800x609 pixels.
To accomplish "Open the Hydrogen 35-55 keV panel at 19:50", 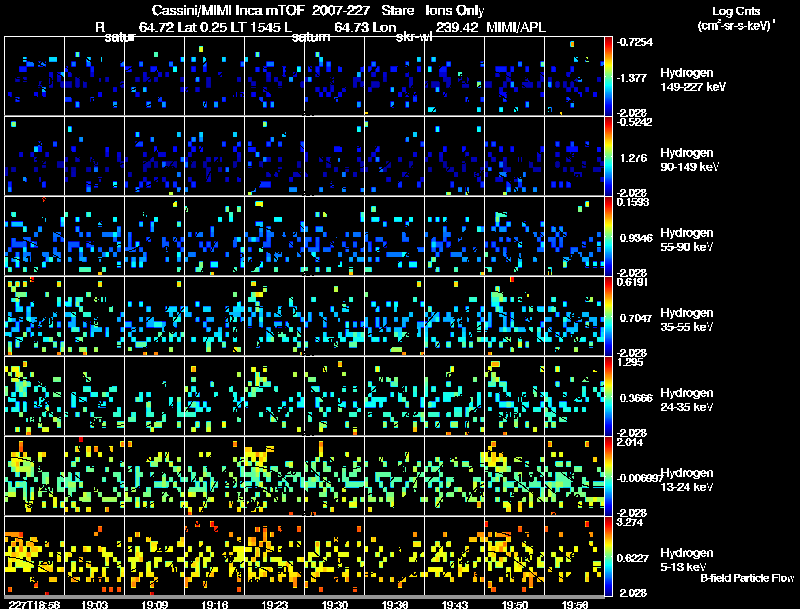I will pos(514,316).
